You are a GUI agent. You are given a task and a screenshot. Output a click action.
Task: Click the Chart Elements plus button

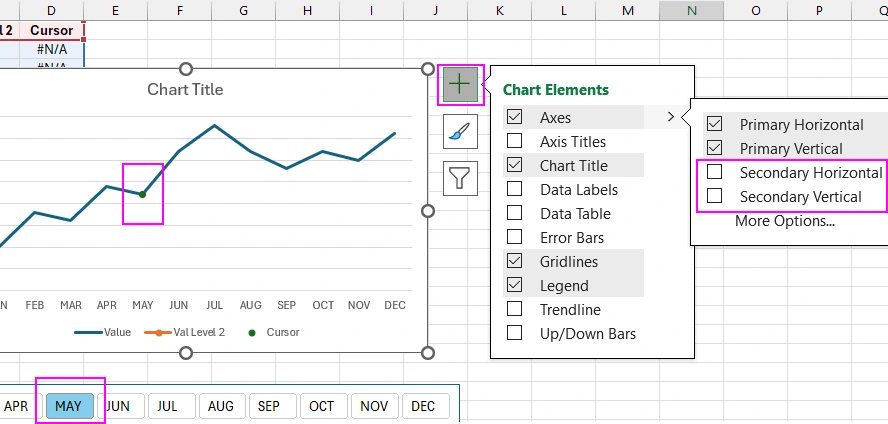(x=460, y=85)
